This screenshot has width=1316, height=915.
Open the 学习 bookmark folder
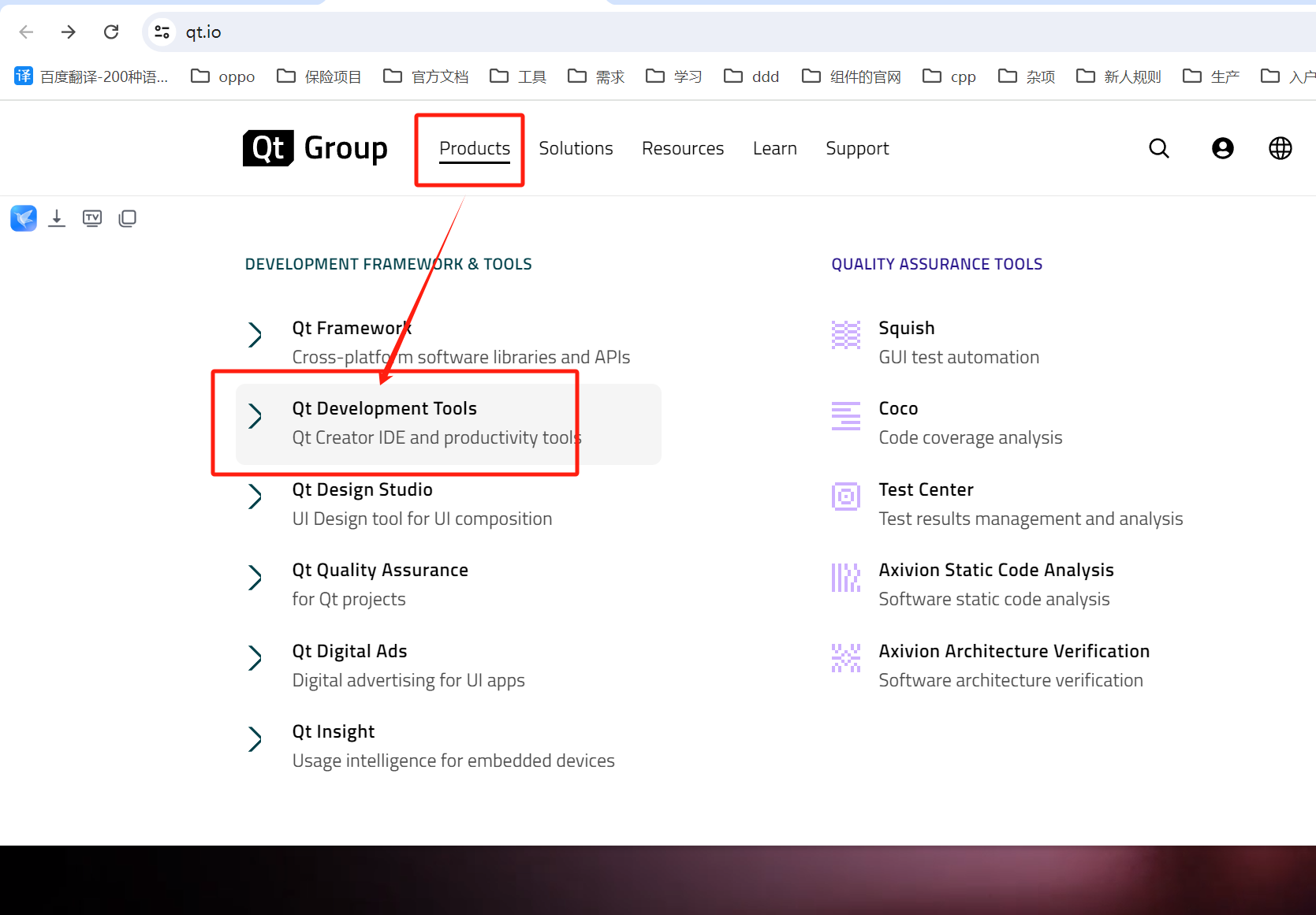tap(674, 76)
